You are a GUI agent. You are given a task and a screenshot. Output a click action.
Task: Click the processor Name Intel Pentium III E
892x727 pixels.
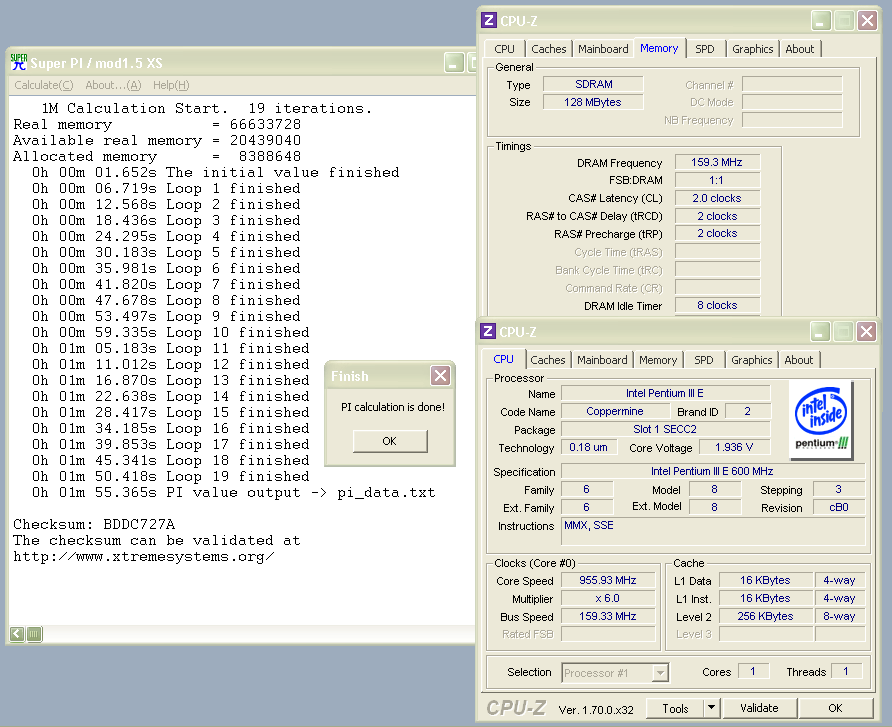(665, 393)
